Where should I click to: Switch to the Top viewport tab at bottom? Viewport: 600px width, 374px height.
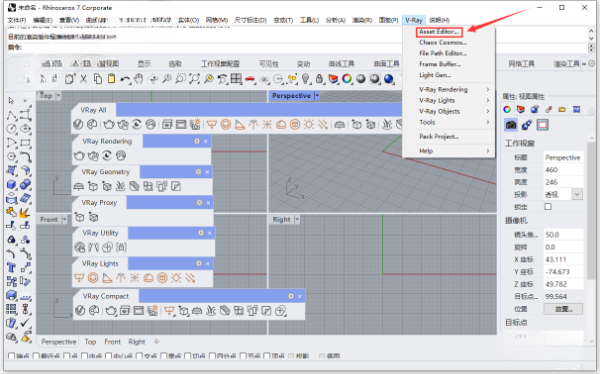(x=90, y=341)
